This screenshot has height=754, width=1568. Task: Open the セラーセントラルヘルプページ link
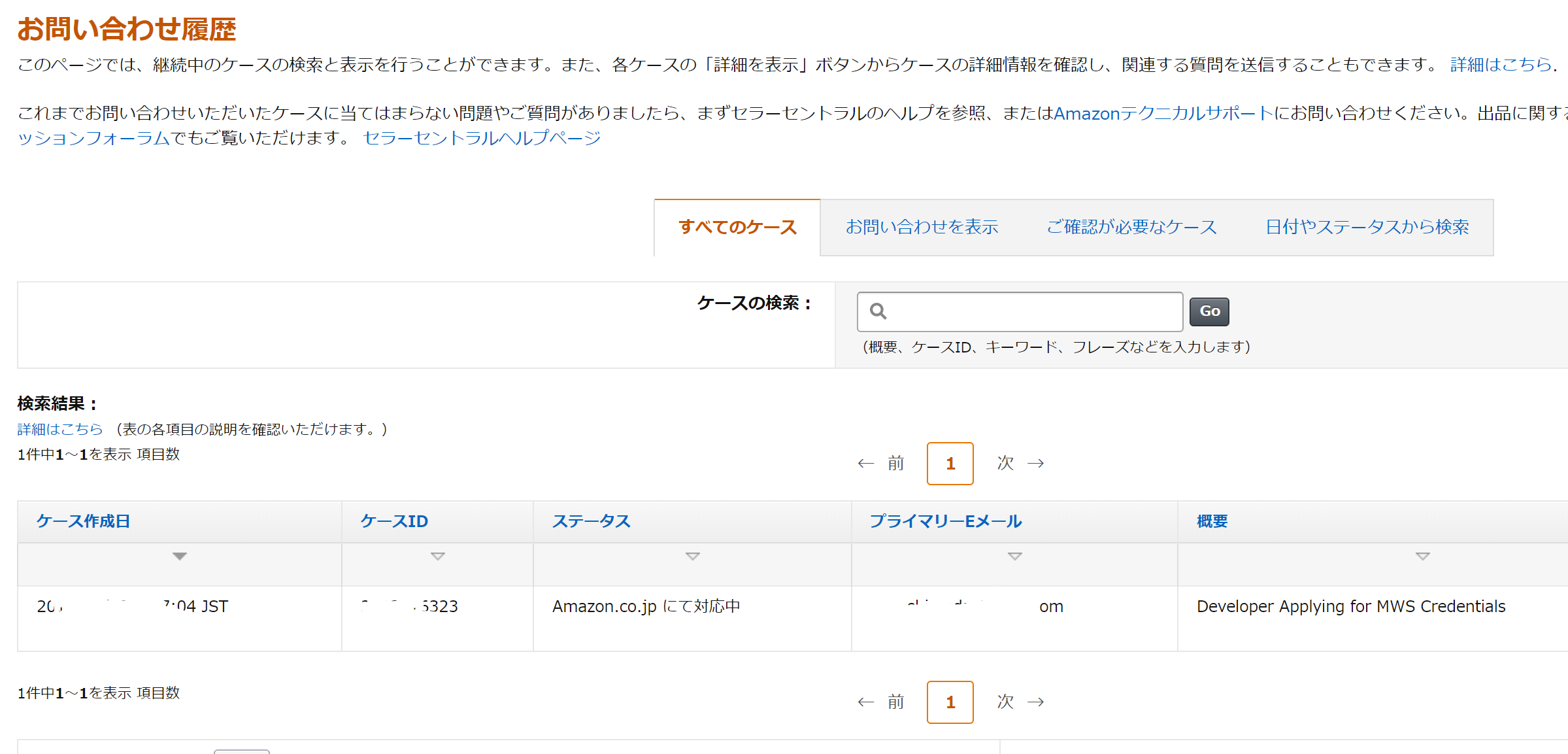(482, 138)
